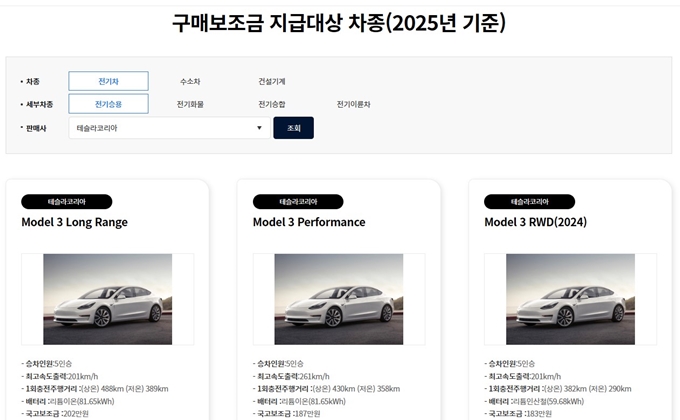Click the 세부차종 filter label
Viewport: 680px width, 420px height.
[37, 105]
